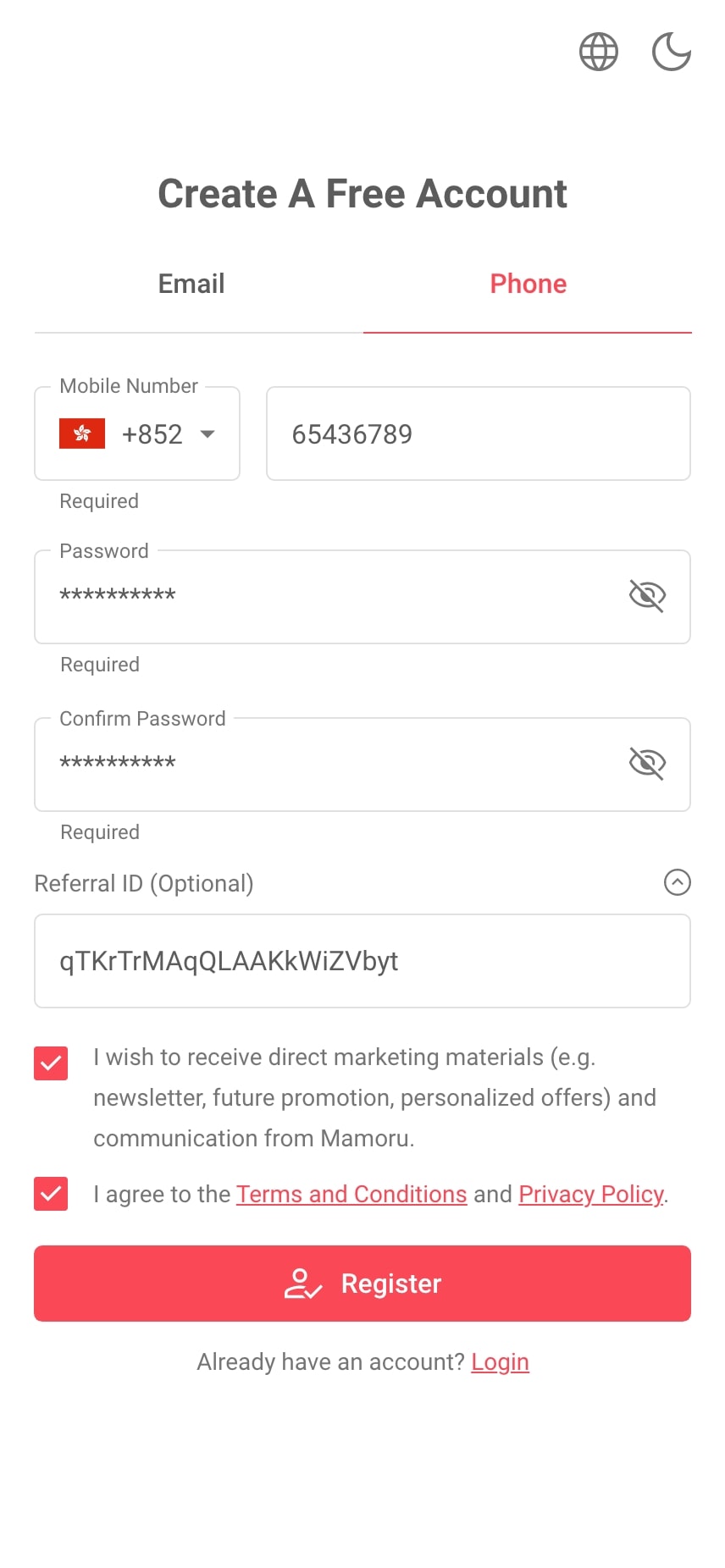Click the country code dropdown arrow
725x1568 pixels.
pyautogui.click(x=208, y=434)
